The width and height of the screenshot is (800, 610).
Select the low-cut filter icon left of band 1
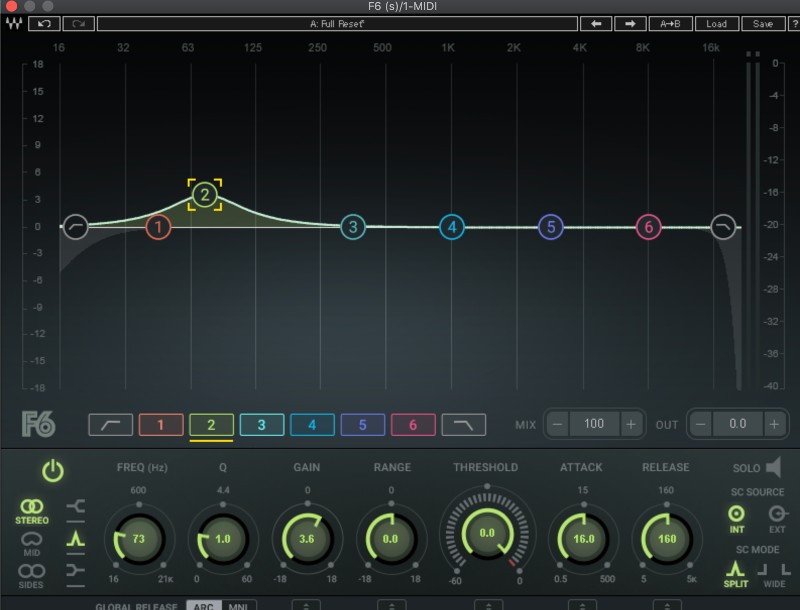point(110,424)
